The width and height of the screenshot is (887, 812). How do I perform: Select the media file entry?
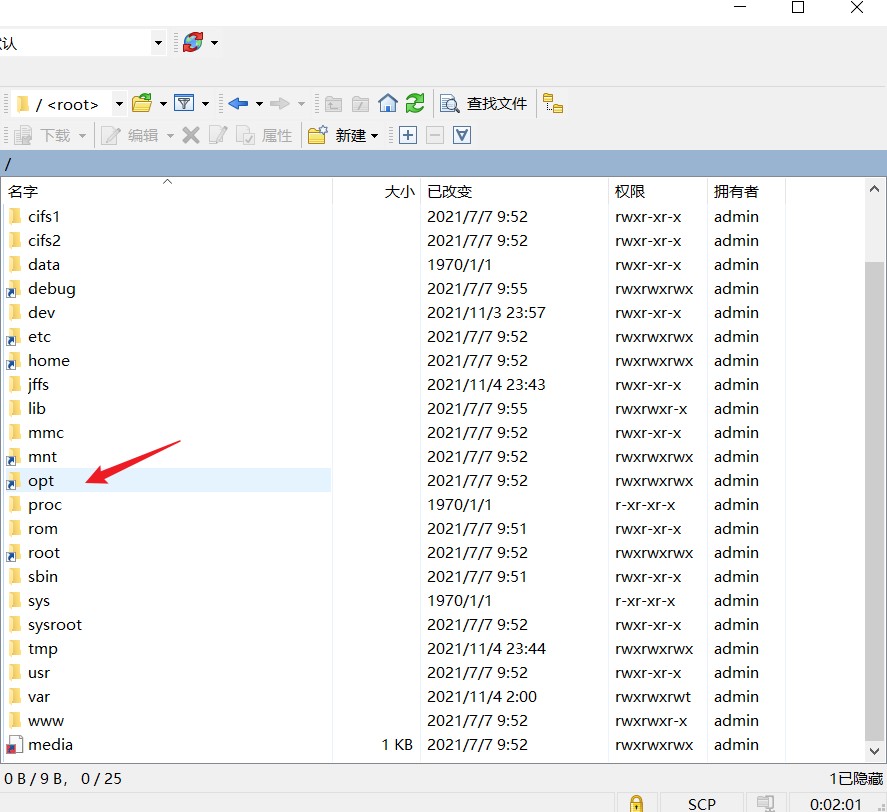pyautogui.click(x=50, y=745)
